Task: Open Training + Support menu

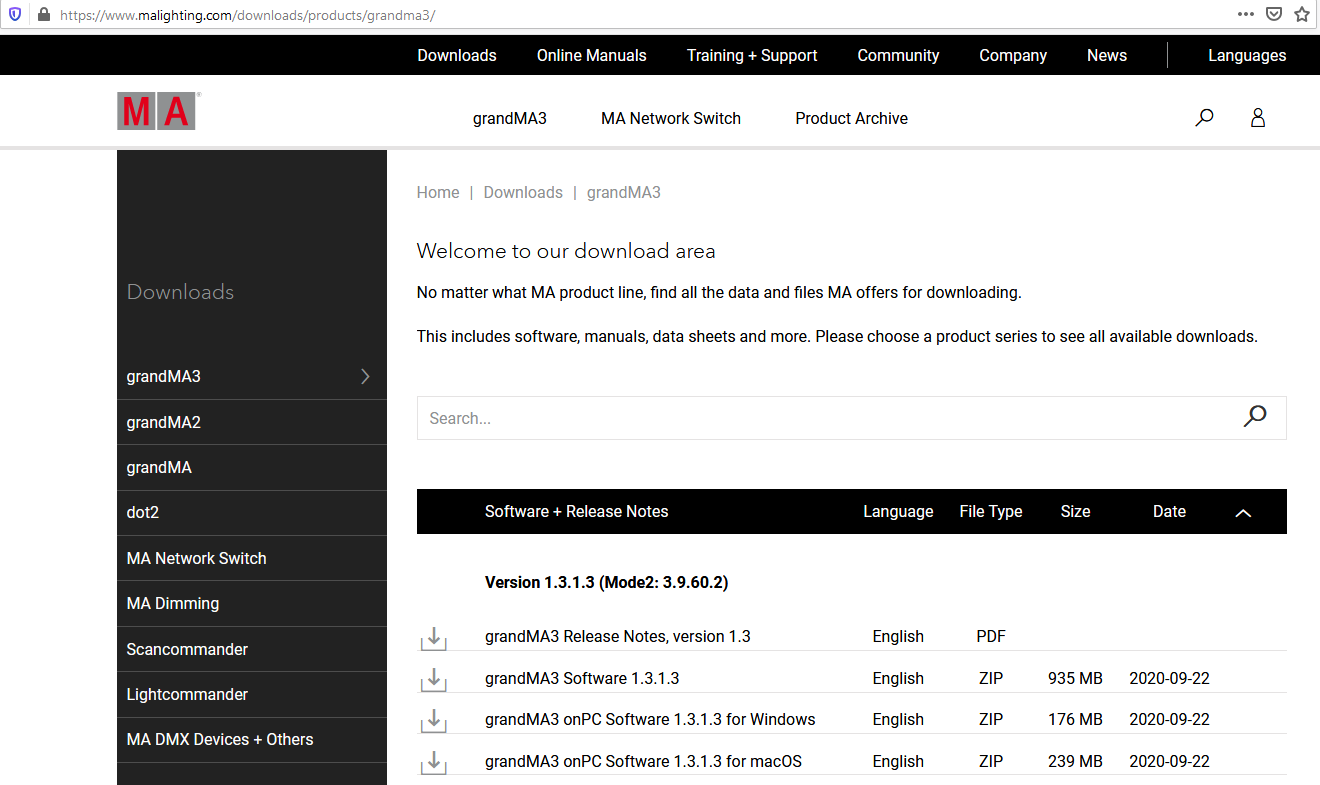Action: pos(752,55)
